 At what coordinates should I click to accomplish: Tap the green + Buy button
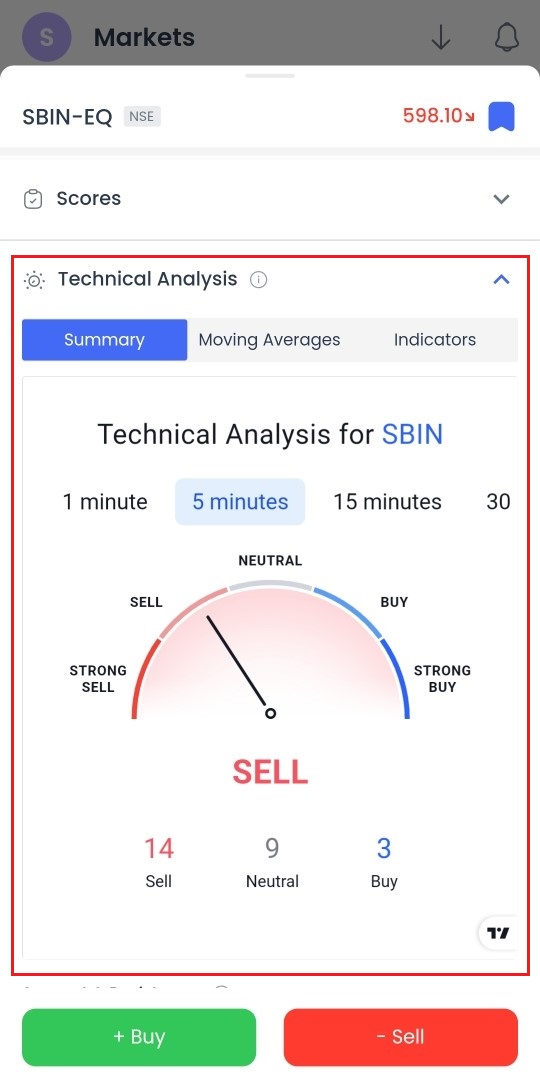click(139, 1037)
